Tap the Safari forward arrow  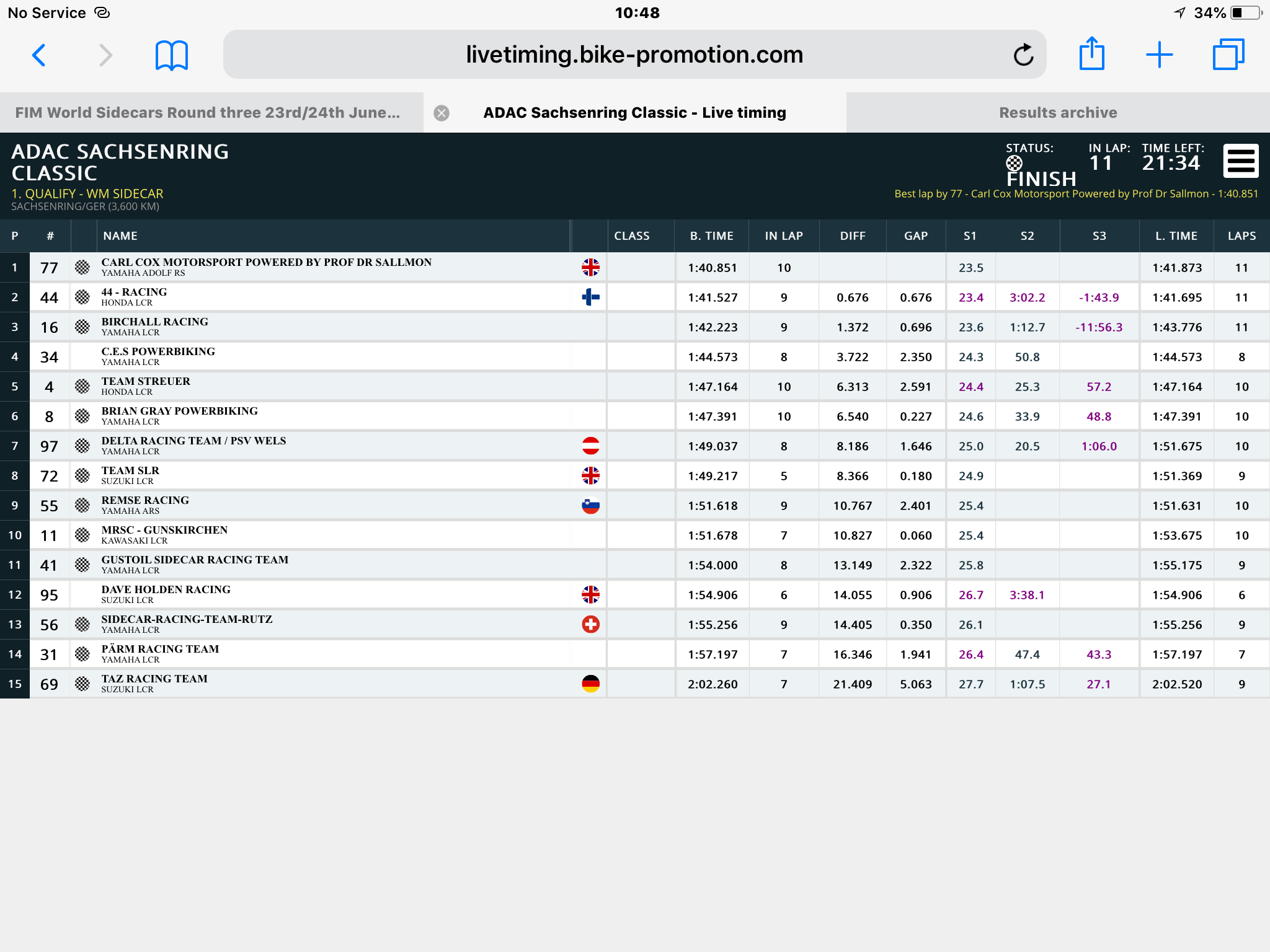tap(106, 55)
